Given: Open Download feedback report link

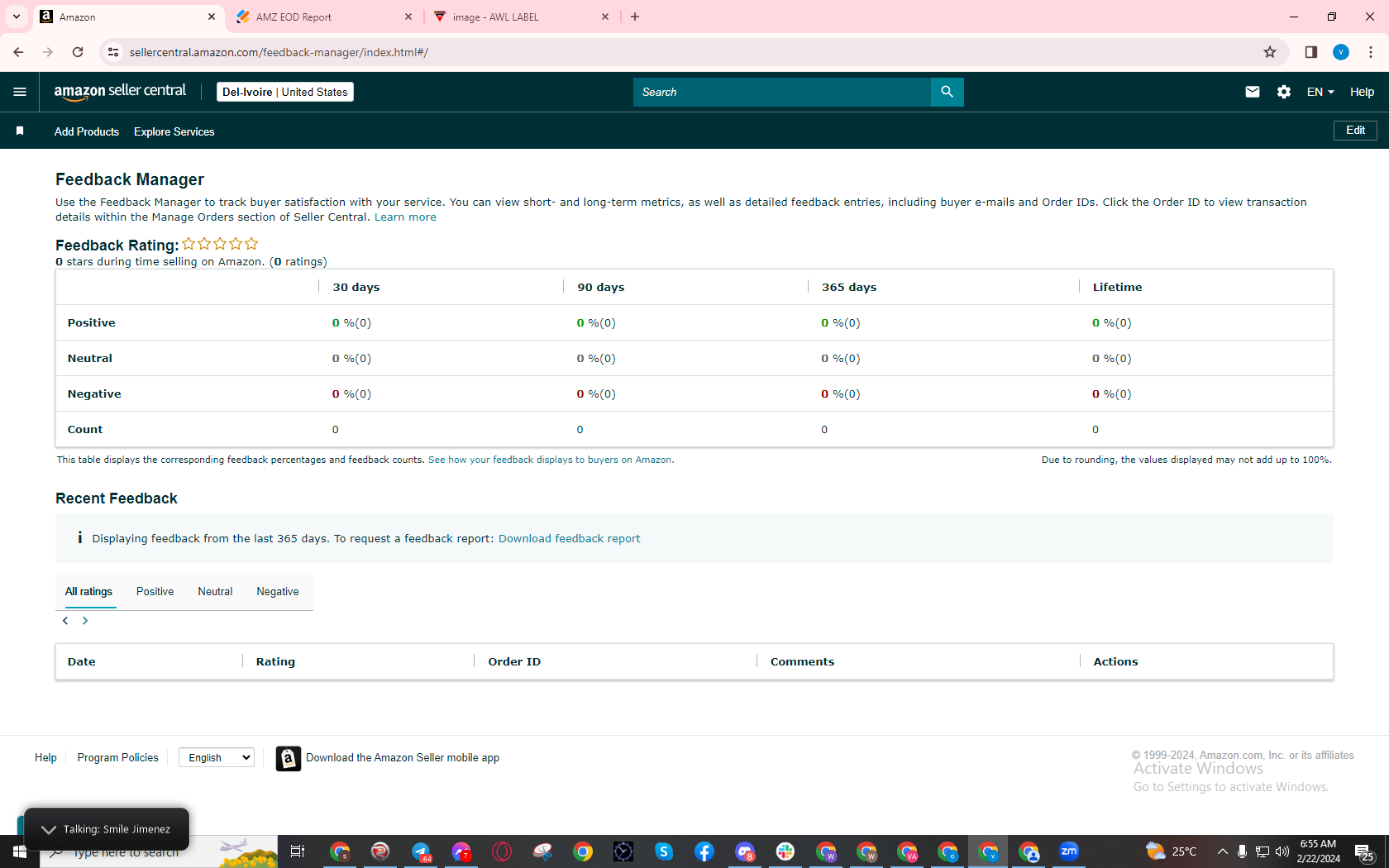Looking at the screenshot, I should click(569, 539).
